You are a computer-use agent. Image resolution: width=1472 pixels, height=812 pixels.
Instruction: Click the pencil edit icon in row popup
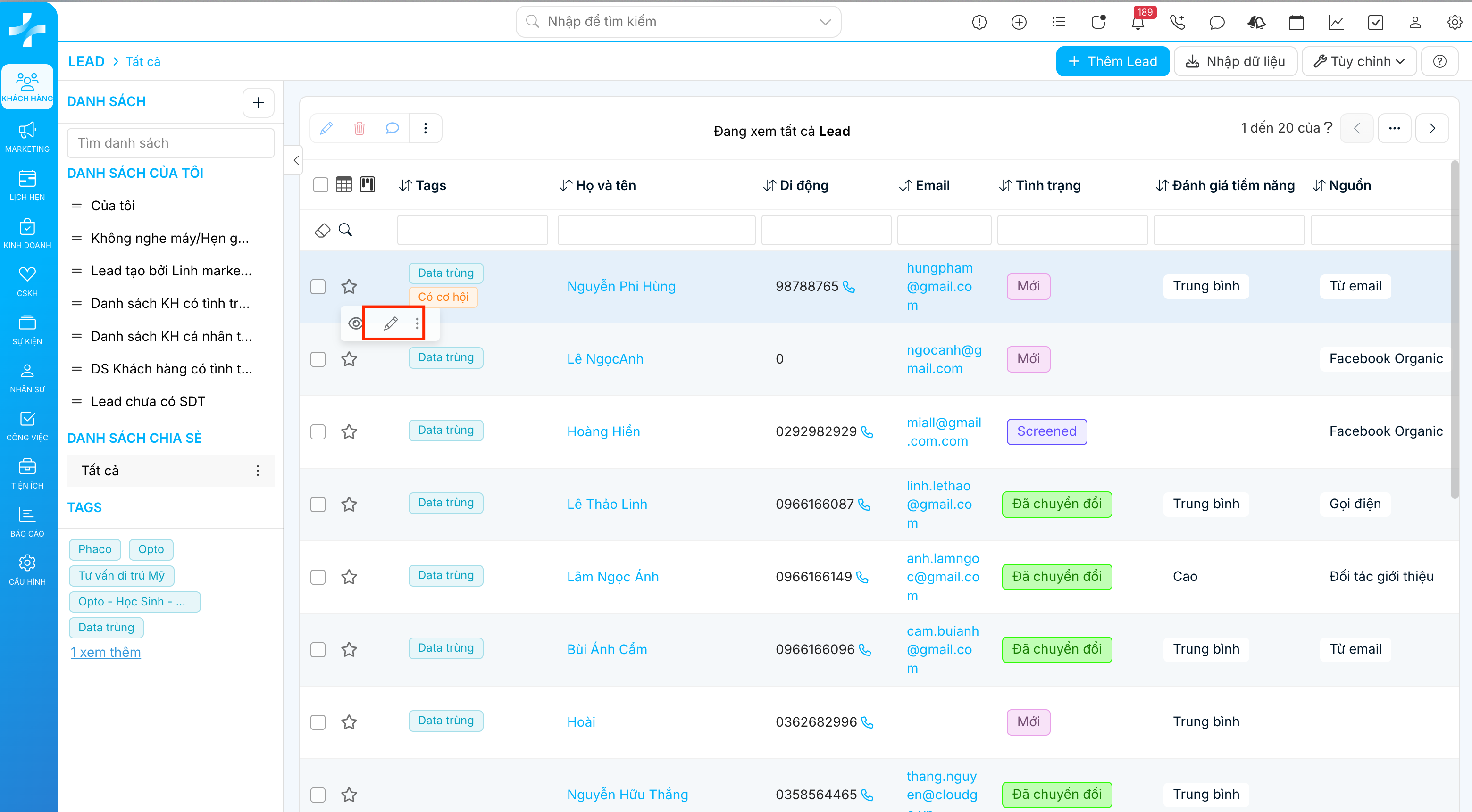pos(391,324)
